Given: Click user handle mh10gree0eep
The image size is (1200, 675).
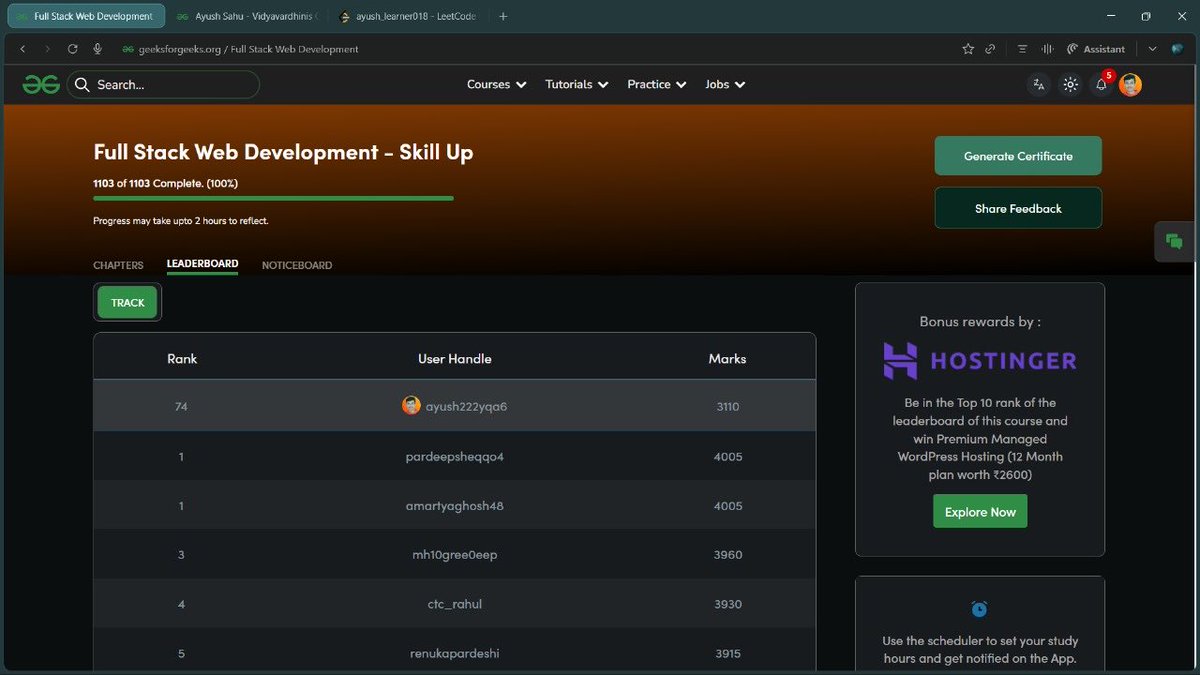Looking at the screenshot, I should pos(455,554).
